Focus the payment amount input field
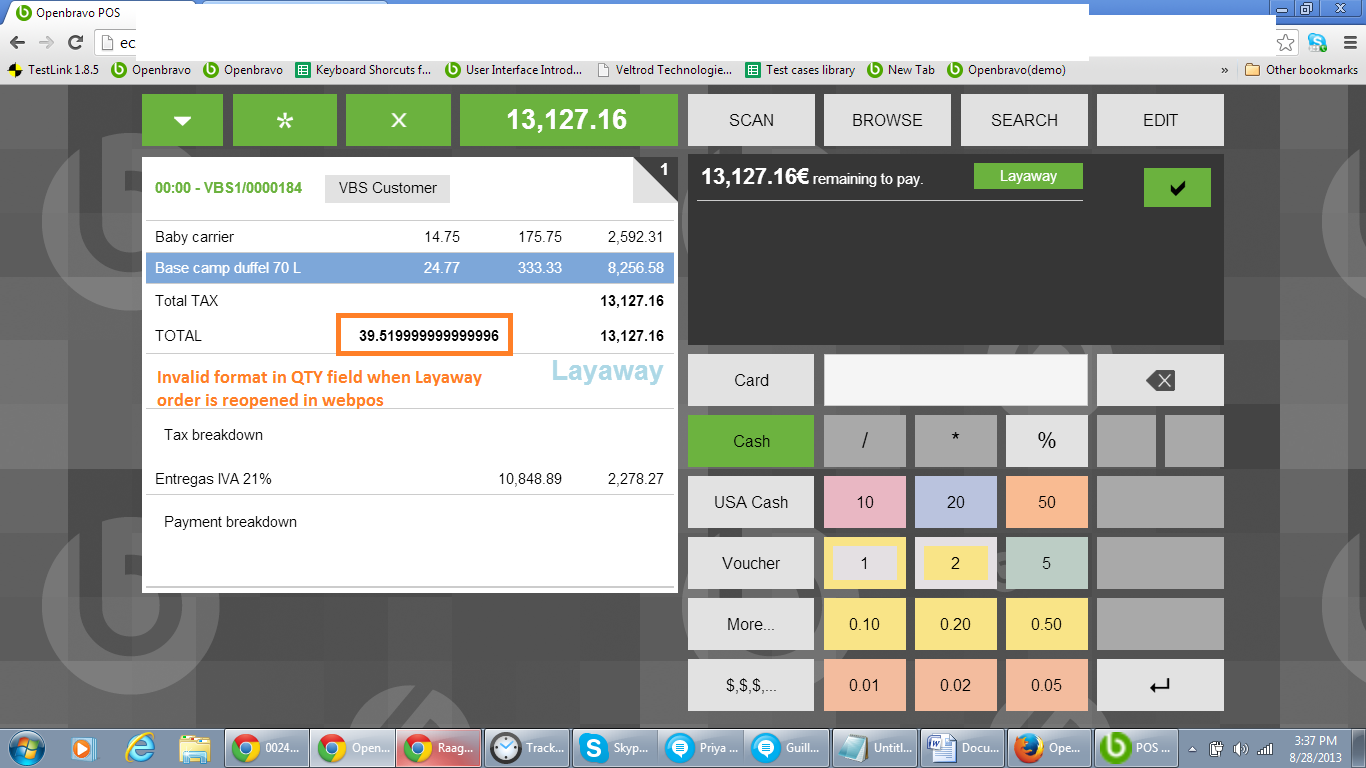This screenshot has width=1366, height=768. click(956, 380)
